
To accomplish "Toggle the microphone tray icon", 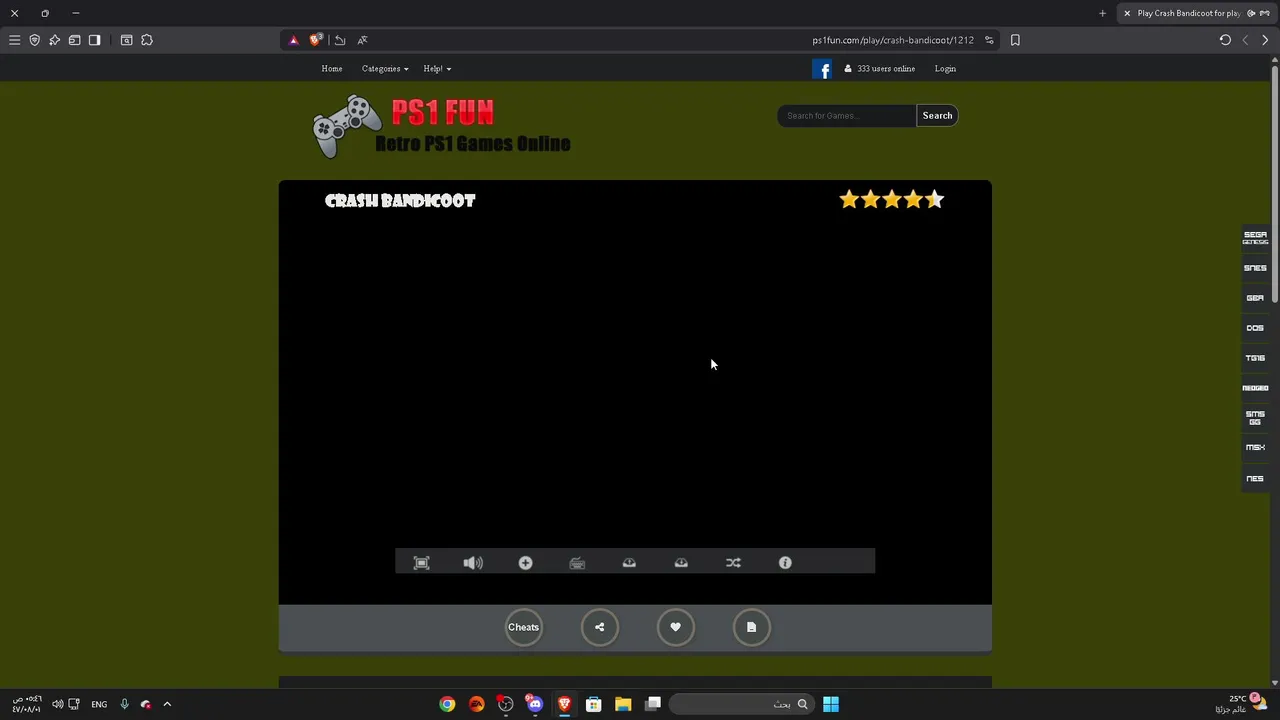I will tap(124, 704).
